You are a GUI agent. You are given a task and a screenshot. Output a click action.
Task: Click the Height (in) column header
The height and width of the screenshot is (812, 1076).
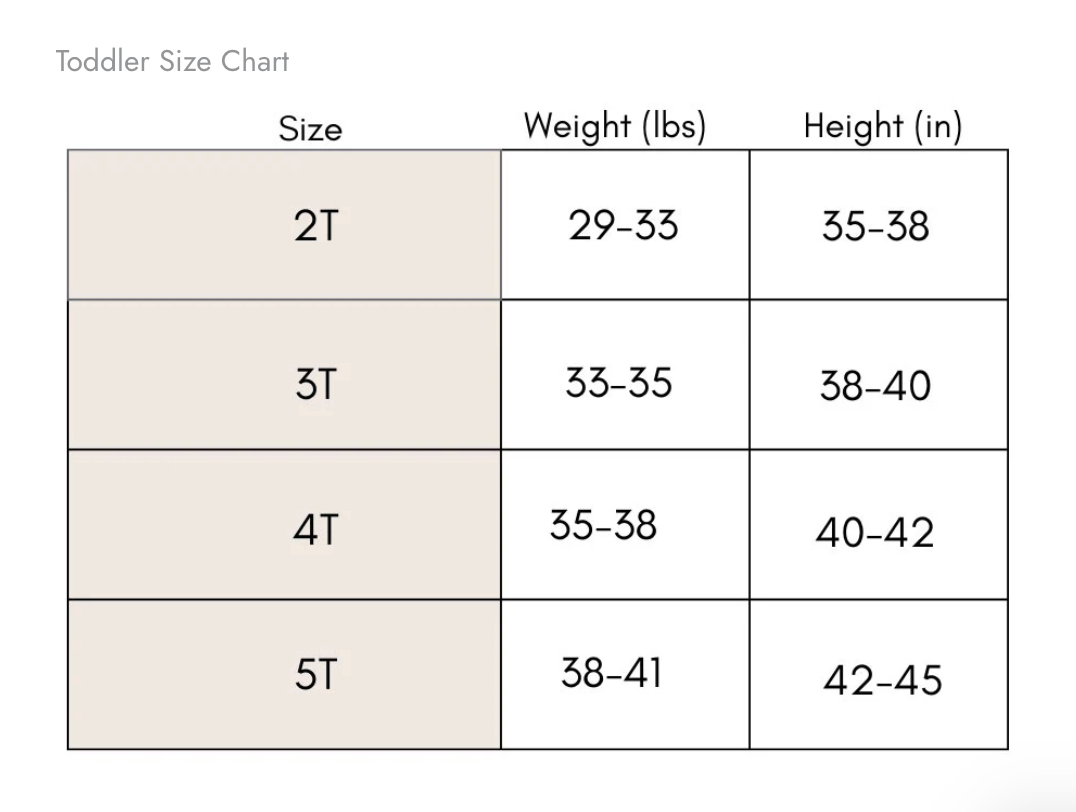click(882, 127)
